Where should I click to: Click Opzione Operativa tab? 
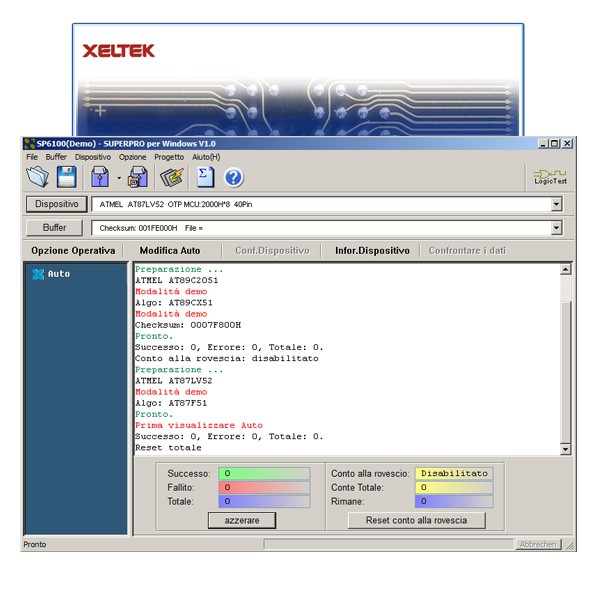pyautogui.click(x=73, y=251)
